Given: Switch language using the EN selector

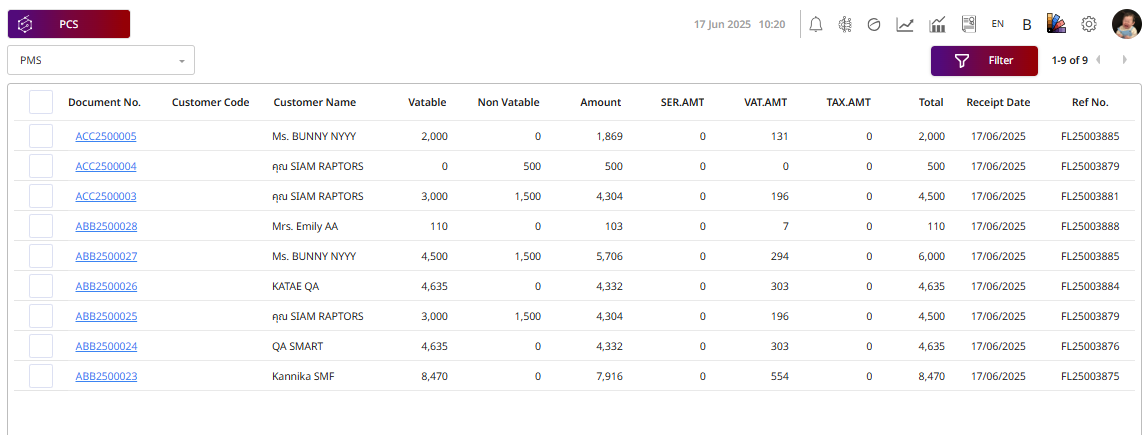Looking at the screenshot, I should click(x=998, y=24).
